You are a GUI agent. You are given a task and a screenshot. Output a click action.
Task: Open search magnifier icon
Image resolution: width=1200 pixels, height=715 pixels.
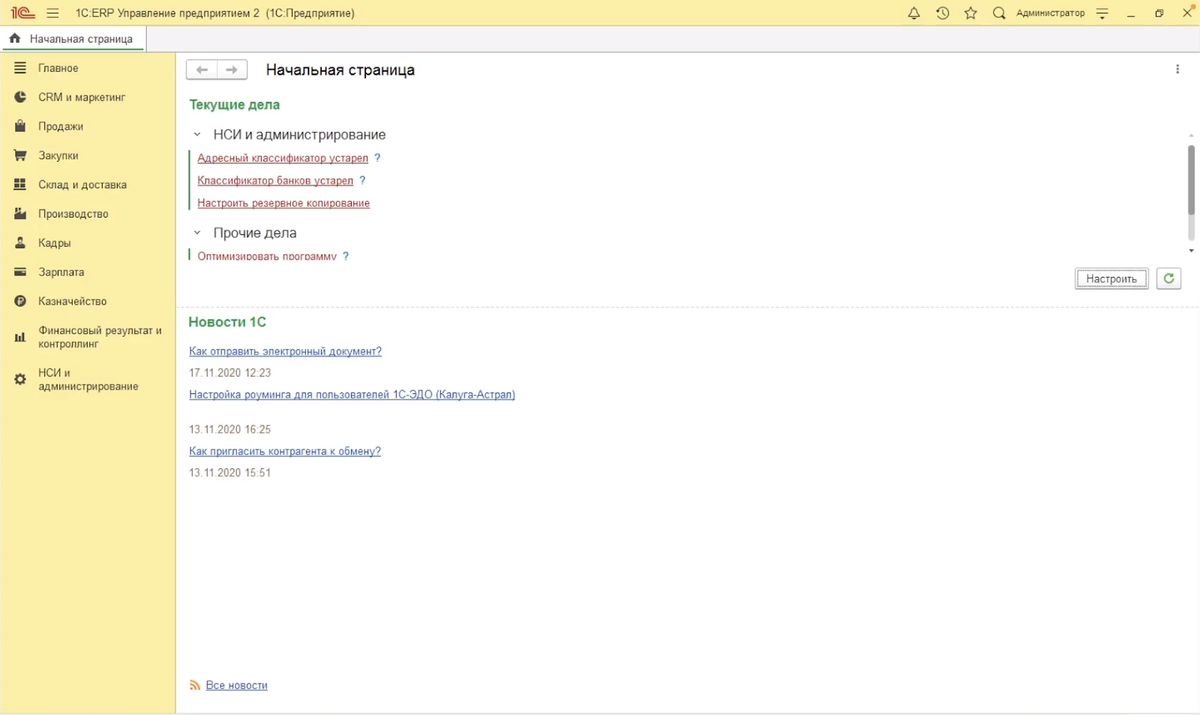[x=999, y=13]
